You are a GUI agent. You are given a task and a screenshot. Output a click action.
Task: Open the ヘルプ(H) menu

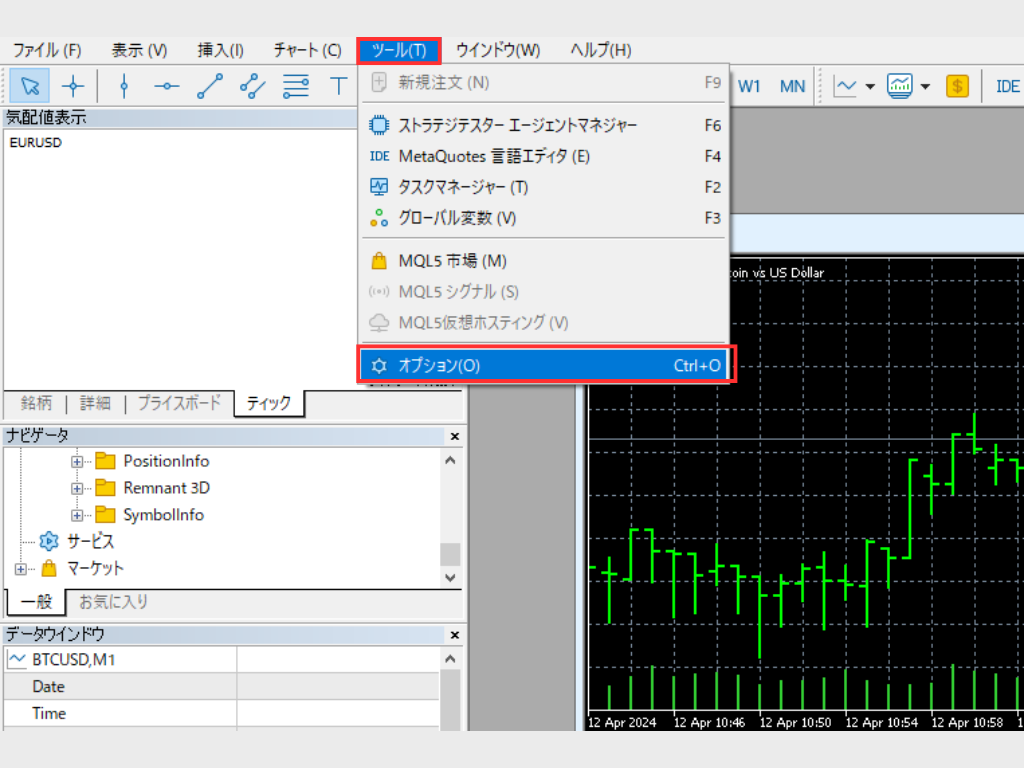point(601,50)
